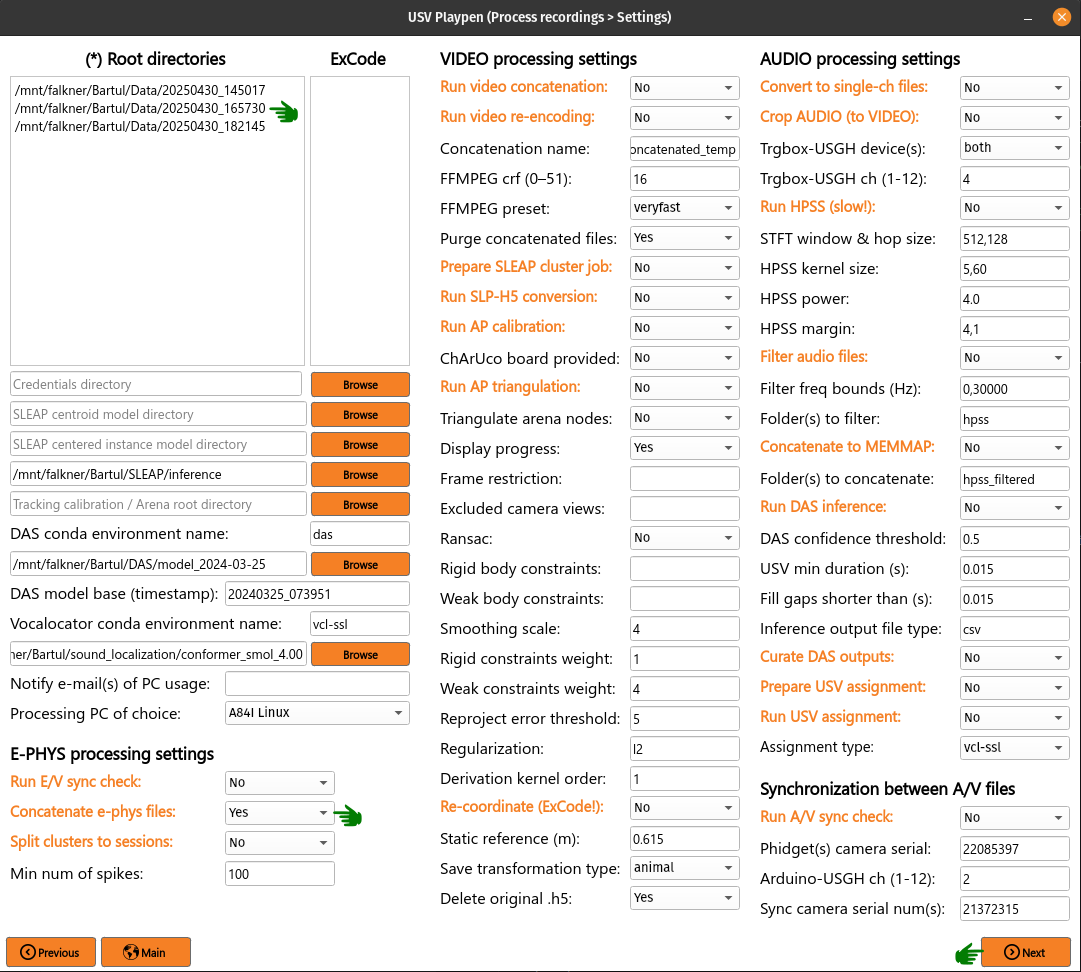Click the Notify e-mail(s) field

tap(317, 684)
